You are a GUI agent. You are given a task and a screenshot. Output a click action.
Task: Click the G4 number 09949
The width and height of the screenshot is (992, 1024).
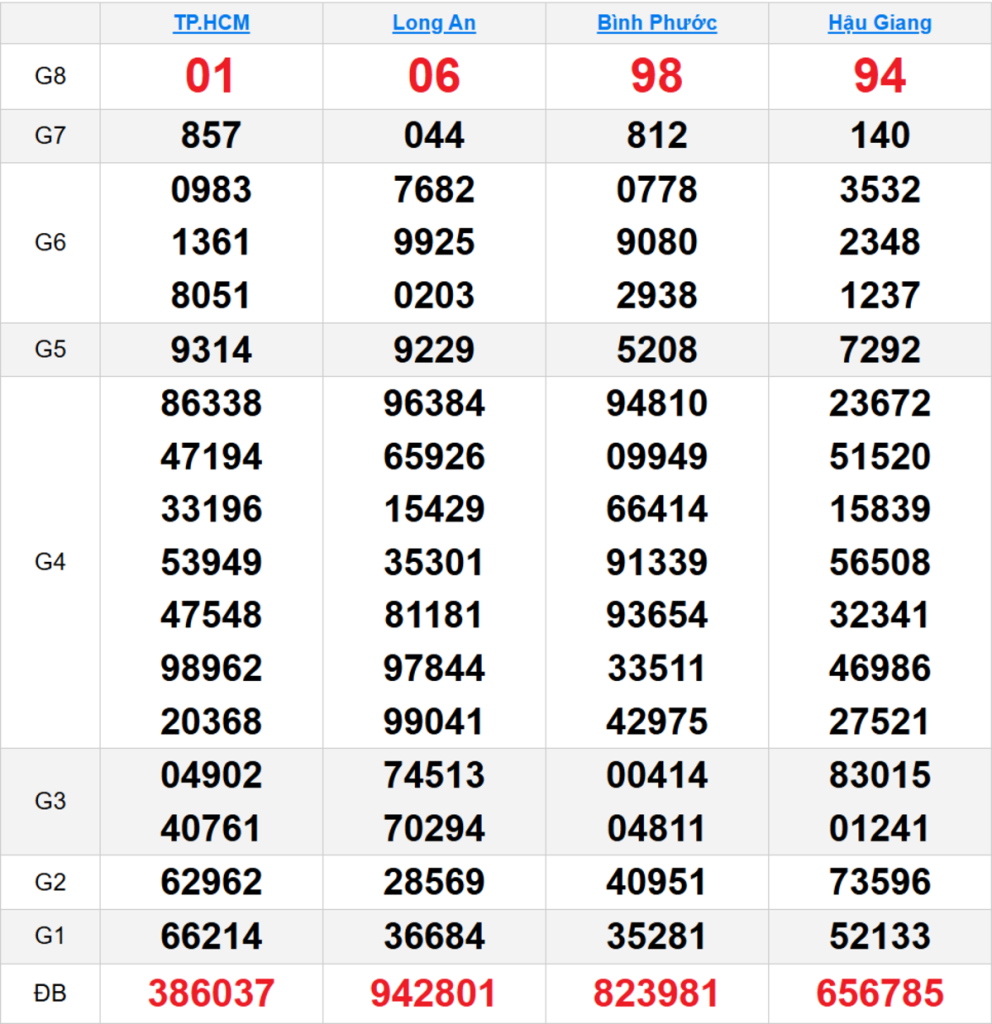[657, 457]
